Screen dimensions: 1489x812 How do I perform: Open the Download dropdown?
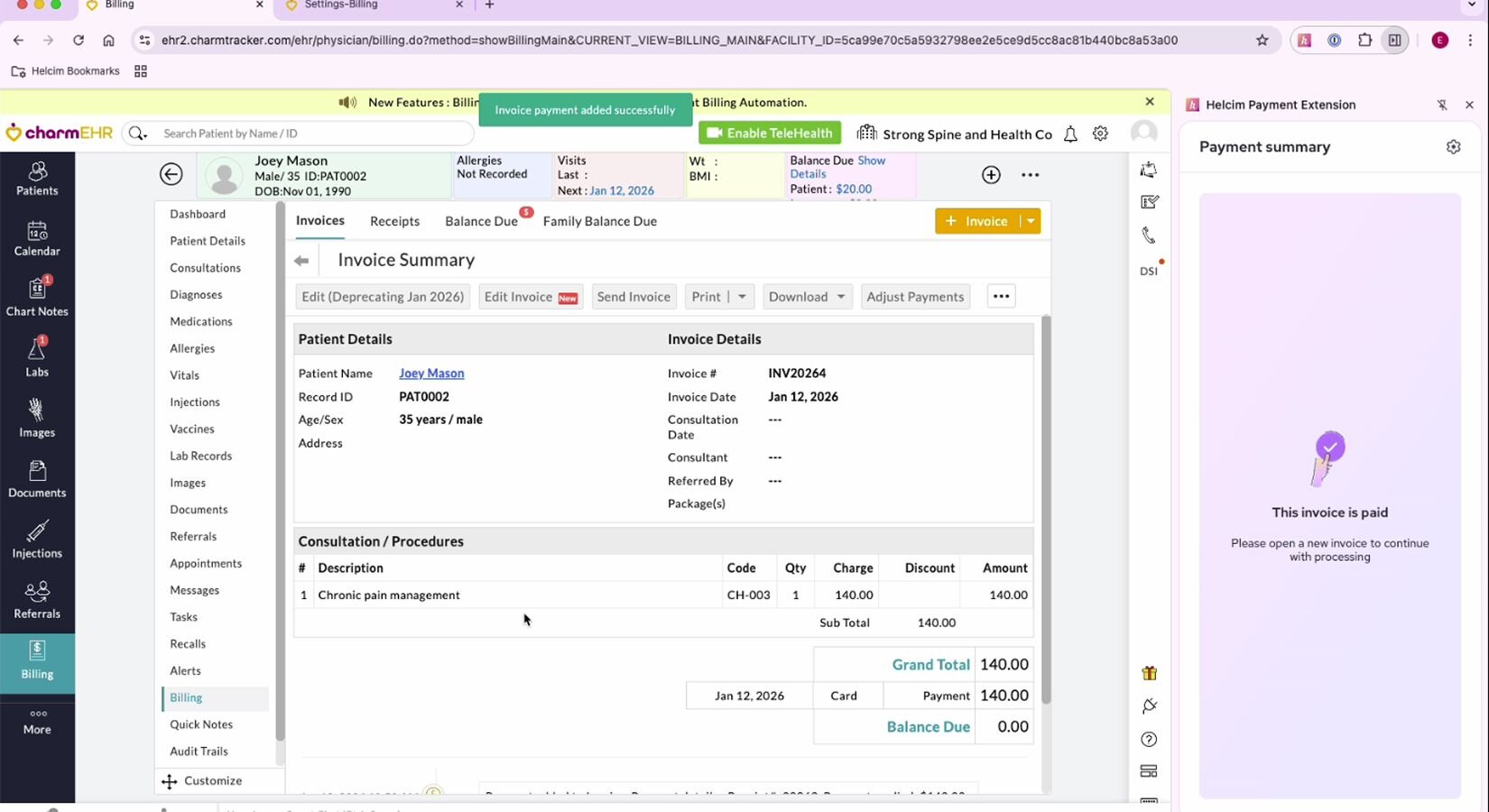point(807,297)
